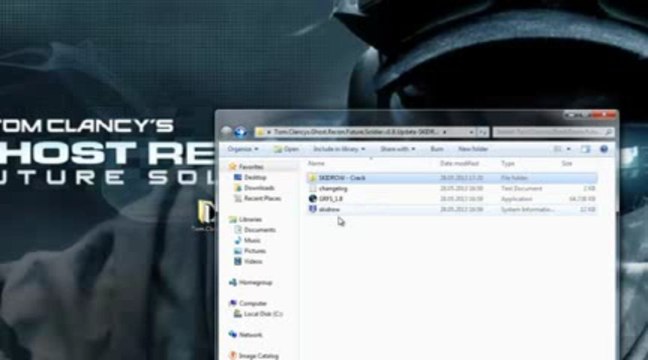Click the desktop shortcut icon behind the Explorer window
648x360 pixels.
(x=206, y=212)
